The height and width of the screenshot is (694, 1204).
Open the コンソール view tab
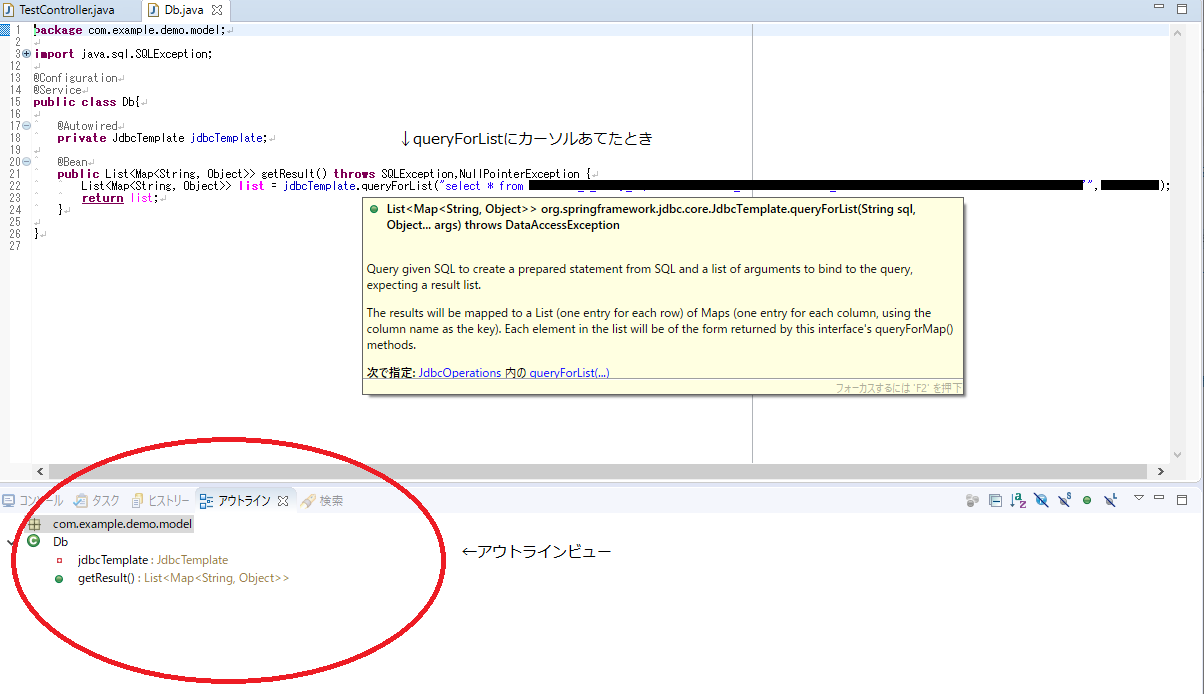[x=33, y=500]
